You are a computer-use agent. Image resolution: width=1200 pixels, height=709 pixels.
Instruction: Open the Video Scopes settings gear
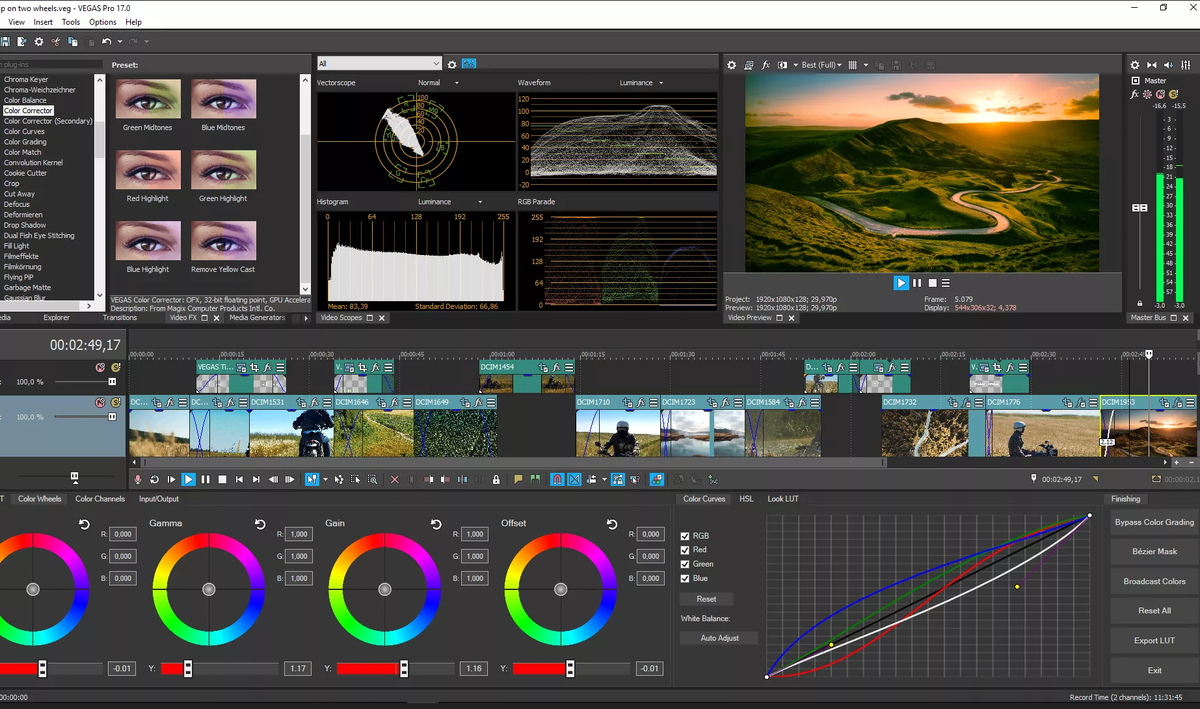[452, 64]
